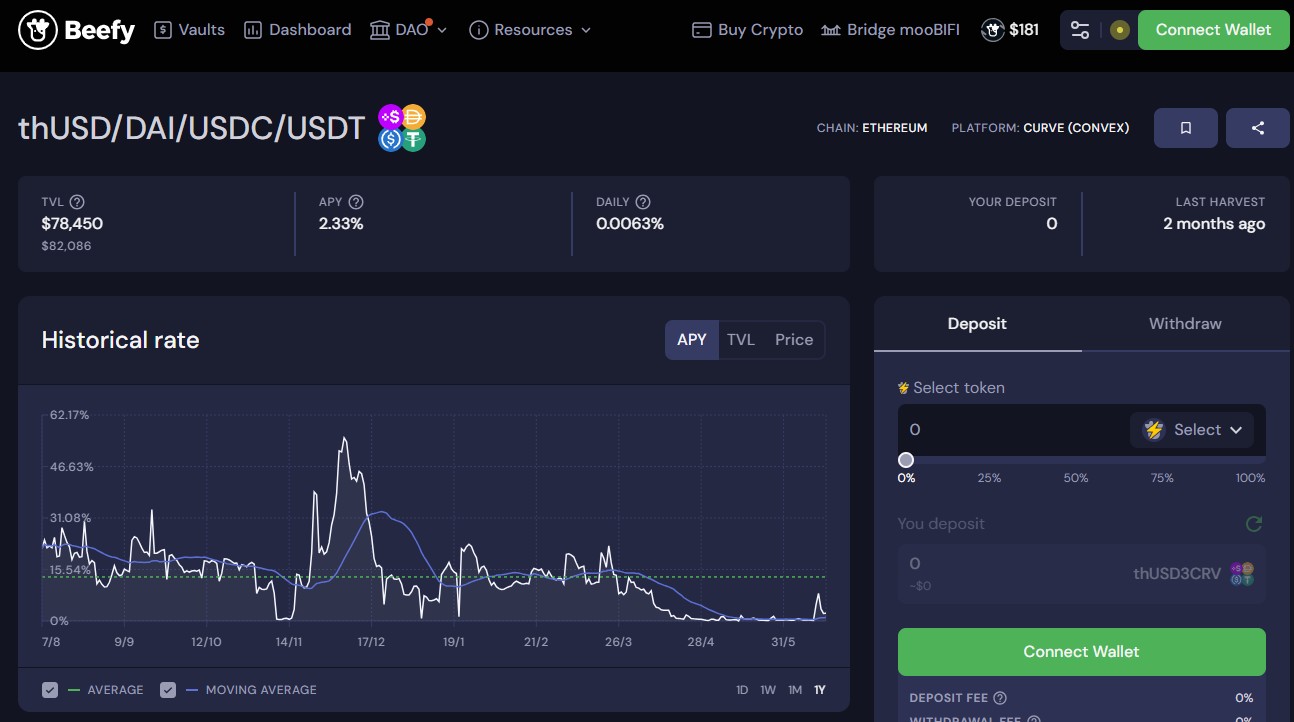Click the DAILY help icon
This screenshot has width=1294, height=722.
[x=643, y=202]
